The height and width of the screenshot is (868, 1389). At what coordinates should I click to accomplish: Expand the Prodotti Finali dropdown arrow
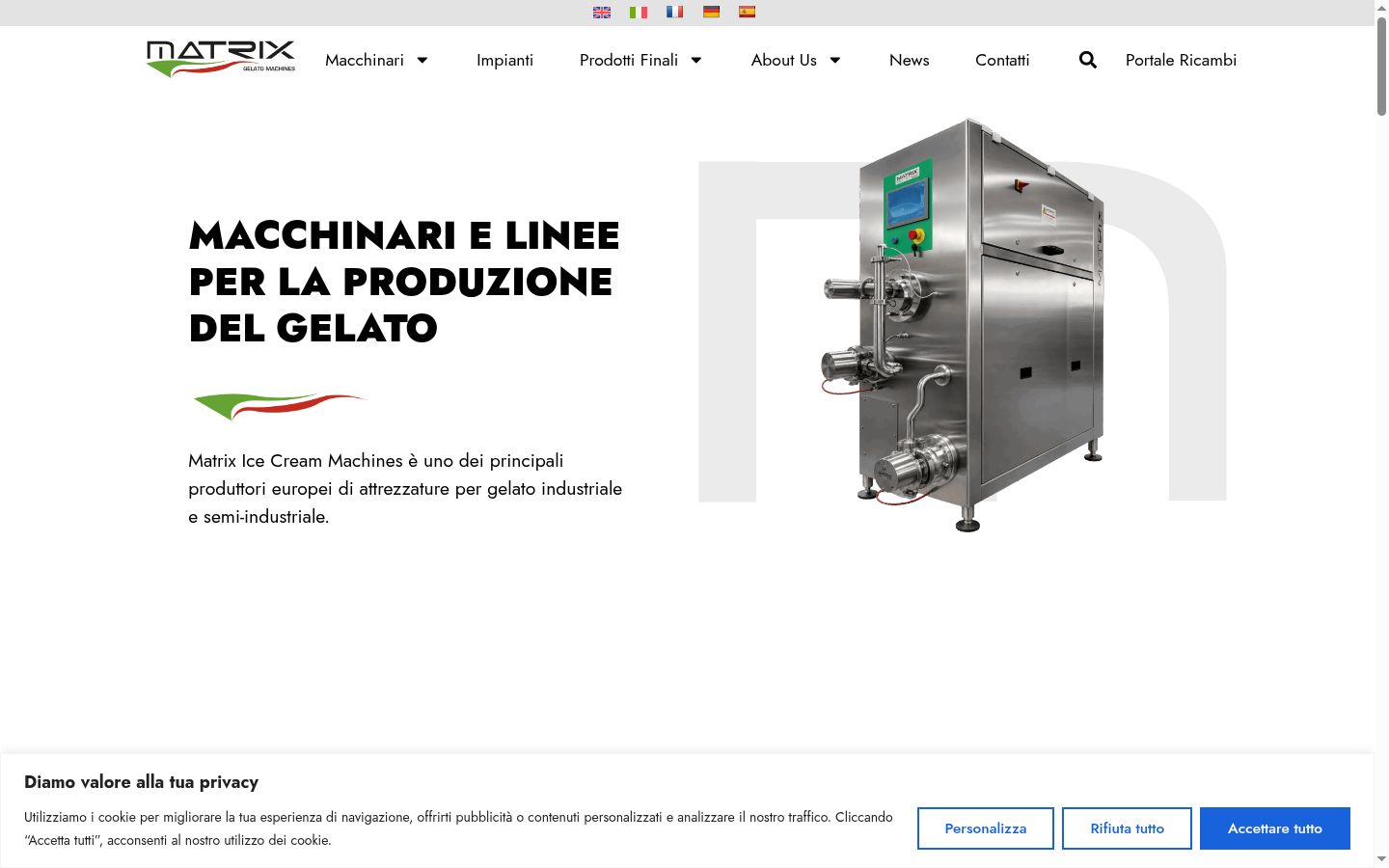(x=696, y=60)
